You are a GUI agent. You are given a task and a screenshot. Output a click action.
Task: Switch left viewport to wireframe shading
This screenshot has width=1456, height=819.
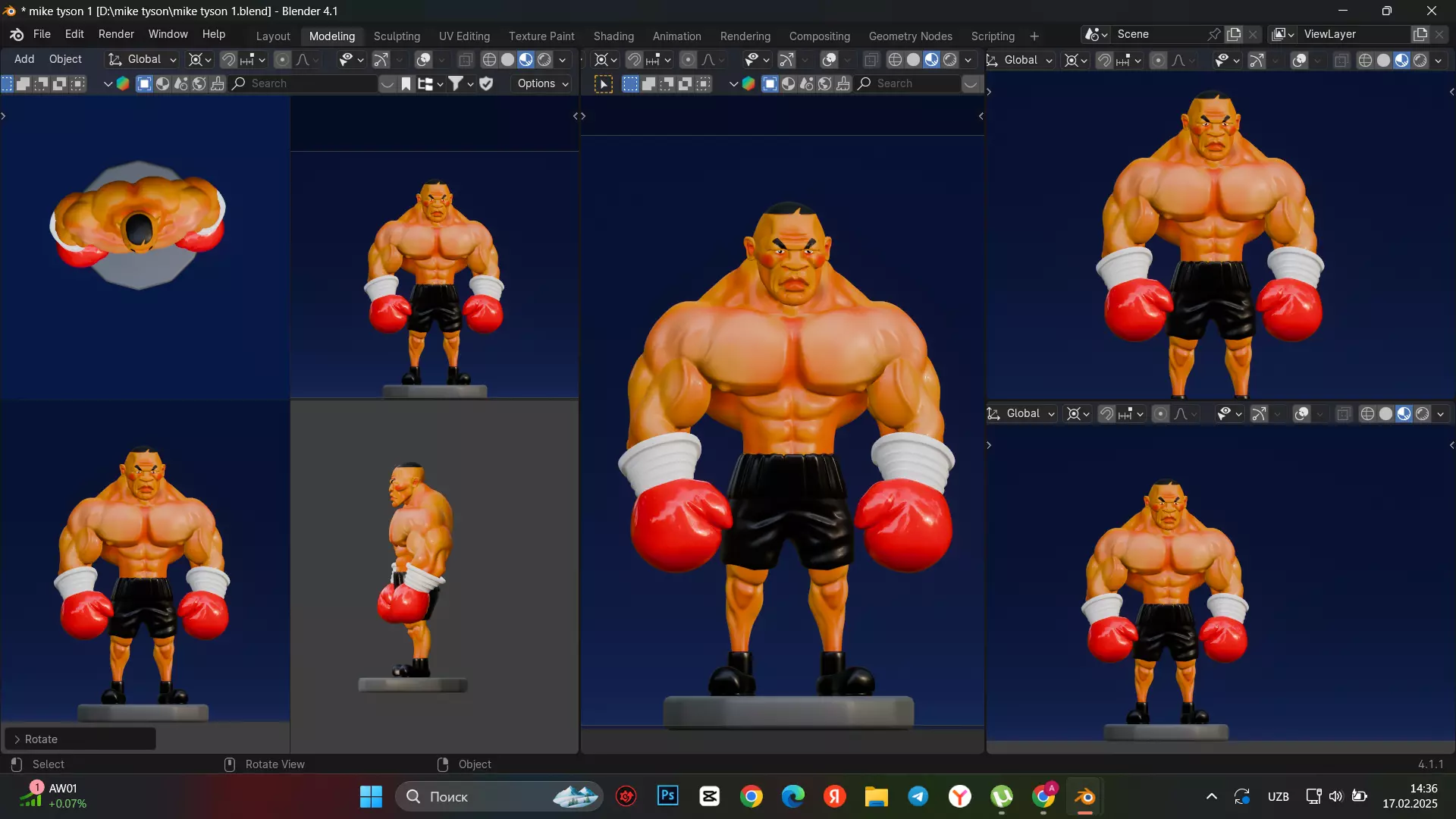pos(490,60)
